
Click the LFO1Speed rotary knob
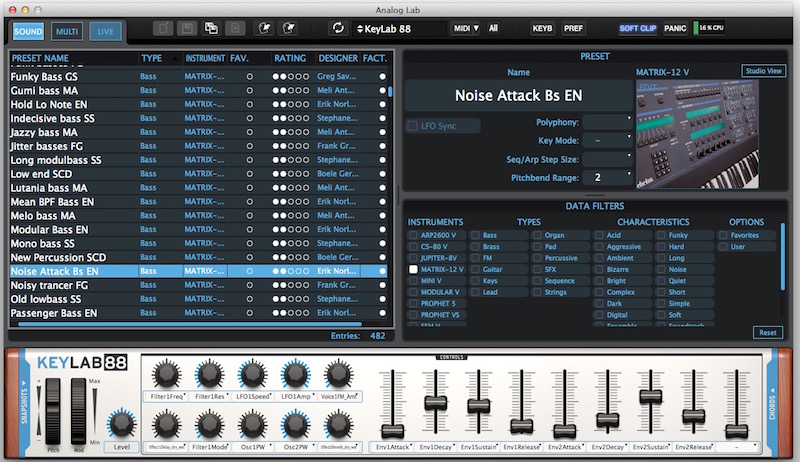click(252, 374)
